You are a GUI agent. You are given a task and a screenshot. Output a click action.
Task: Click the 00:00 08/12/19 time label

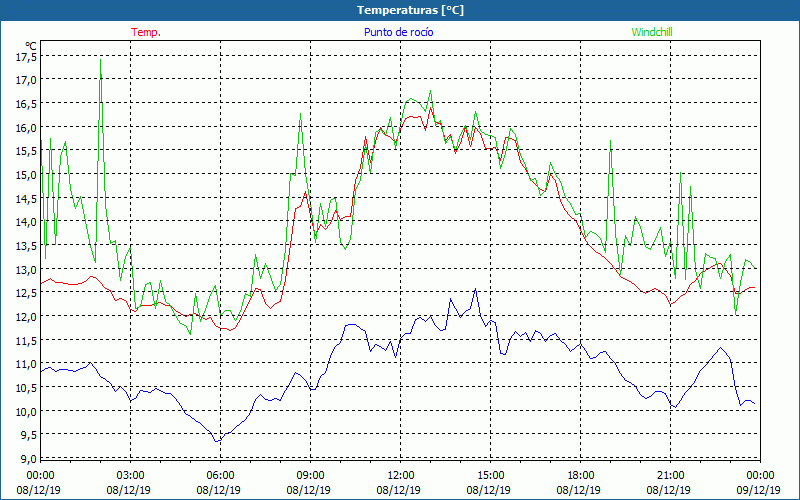point(39,483)
